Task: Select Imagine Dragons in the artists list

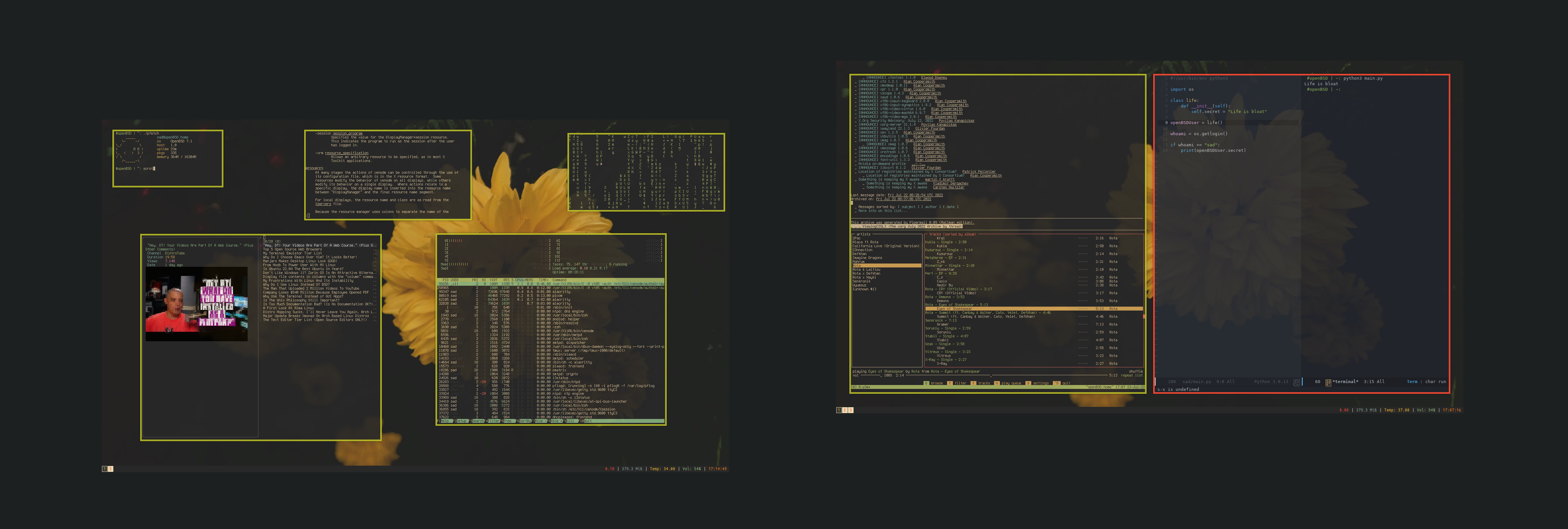Action: tap(867, 258)
